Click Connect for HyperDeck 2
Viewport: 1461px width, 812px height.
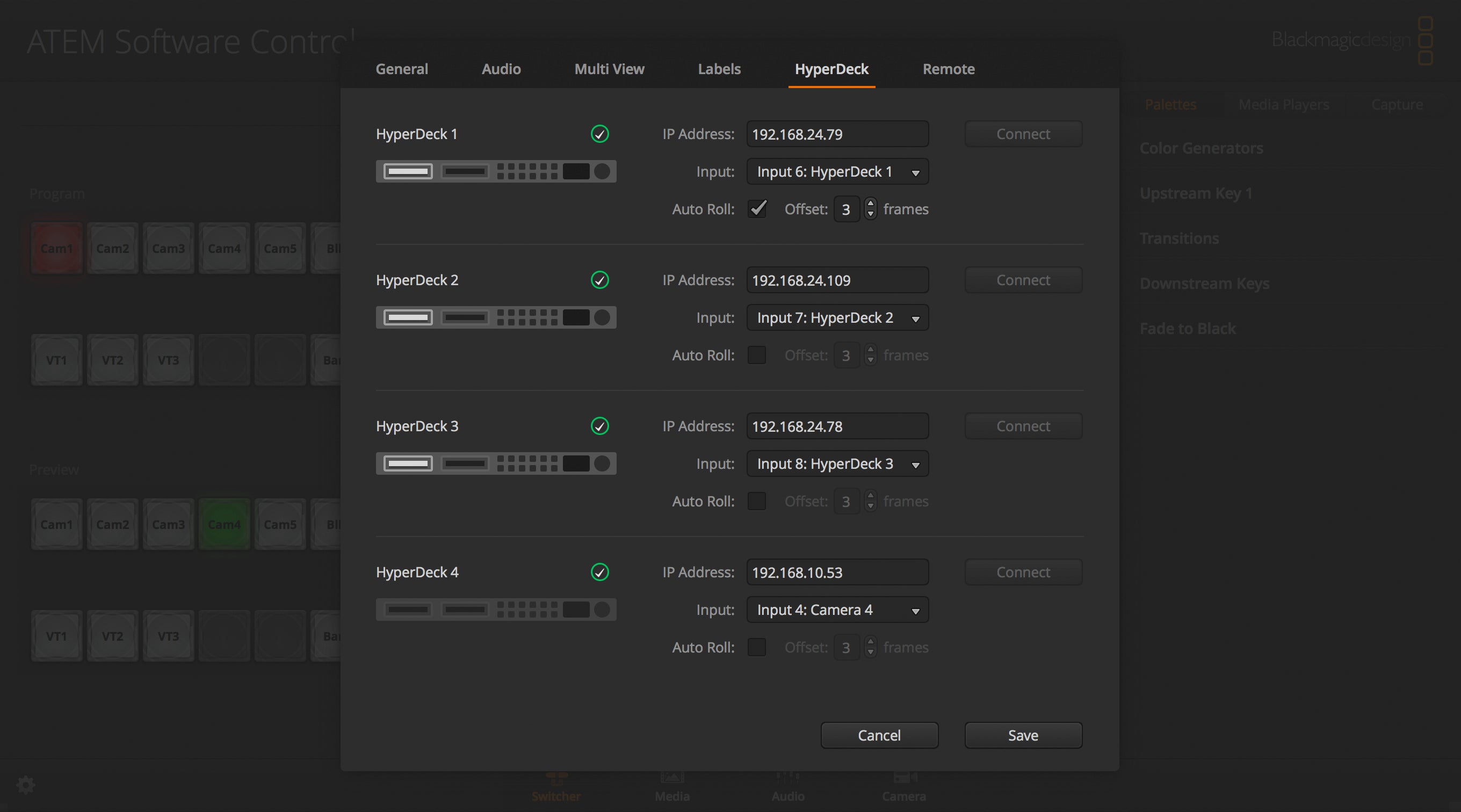point(1023,280)
